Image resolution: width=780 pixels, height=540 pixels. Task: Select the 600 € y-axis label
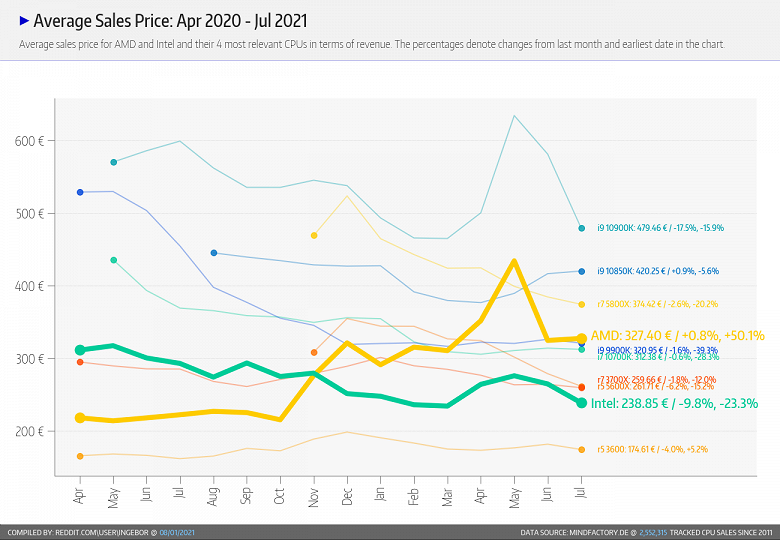[29, 141]
